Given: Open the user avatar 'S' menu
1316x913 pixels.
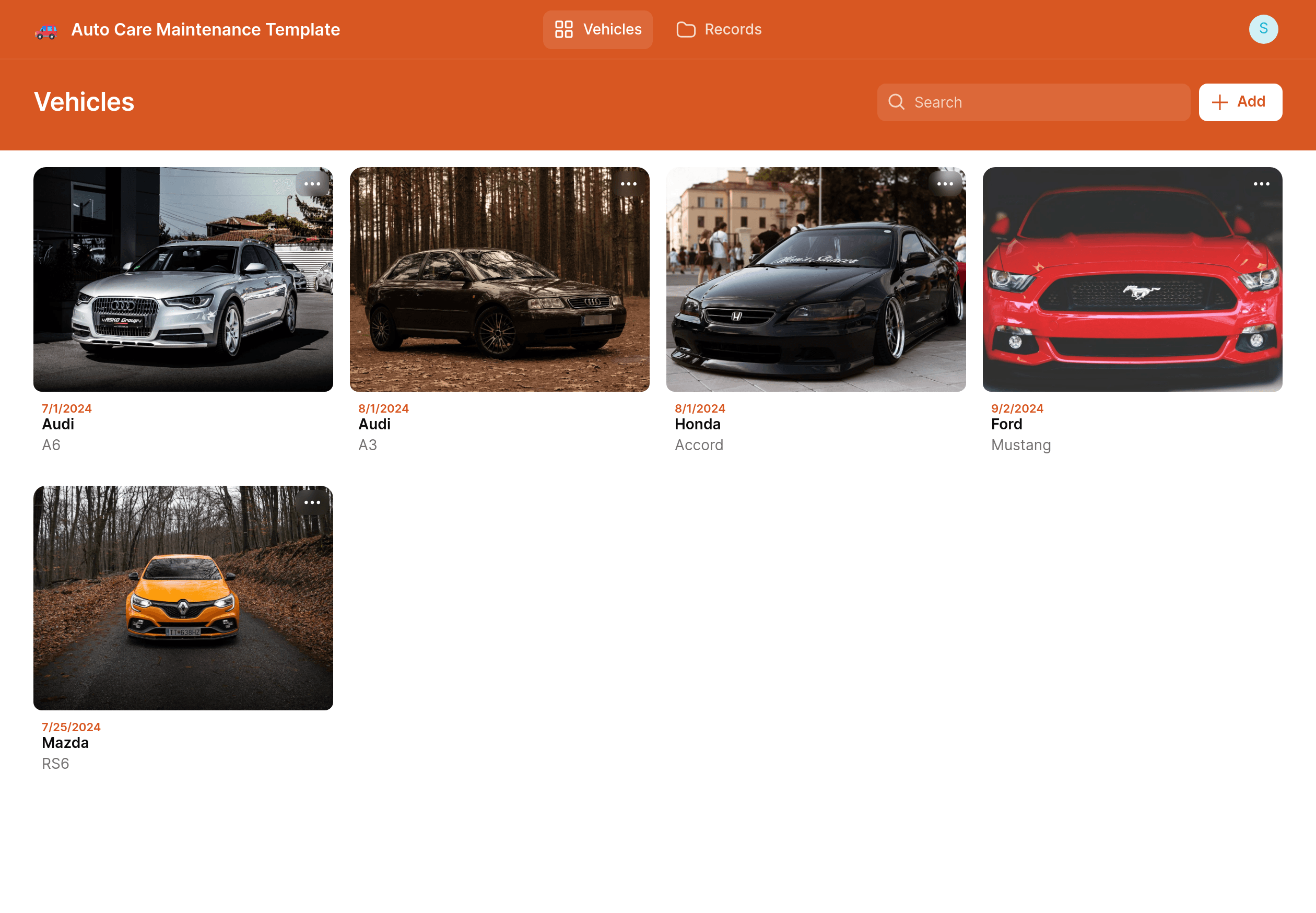Looking at the screenshot, I should 1263,29.
